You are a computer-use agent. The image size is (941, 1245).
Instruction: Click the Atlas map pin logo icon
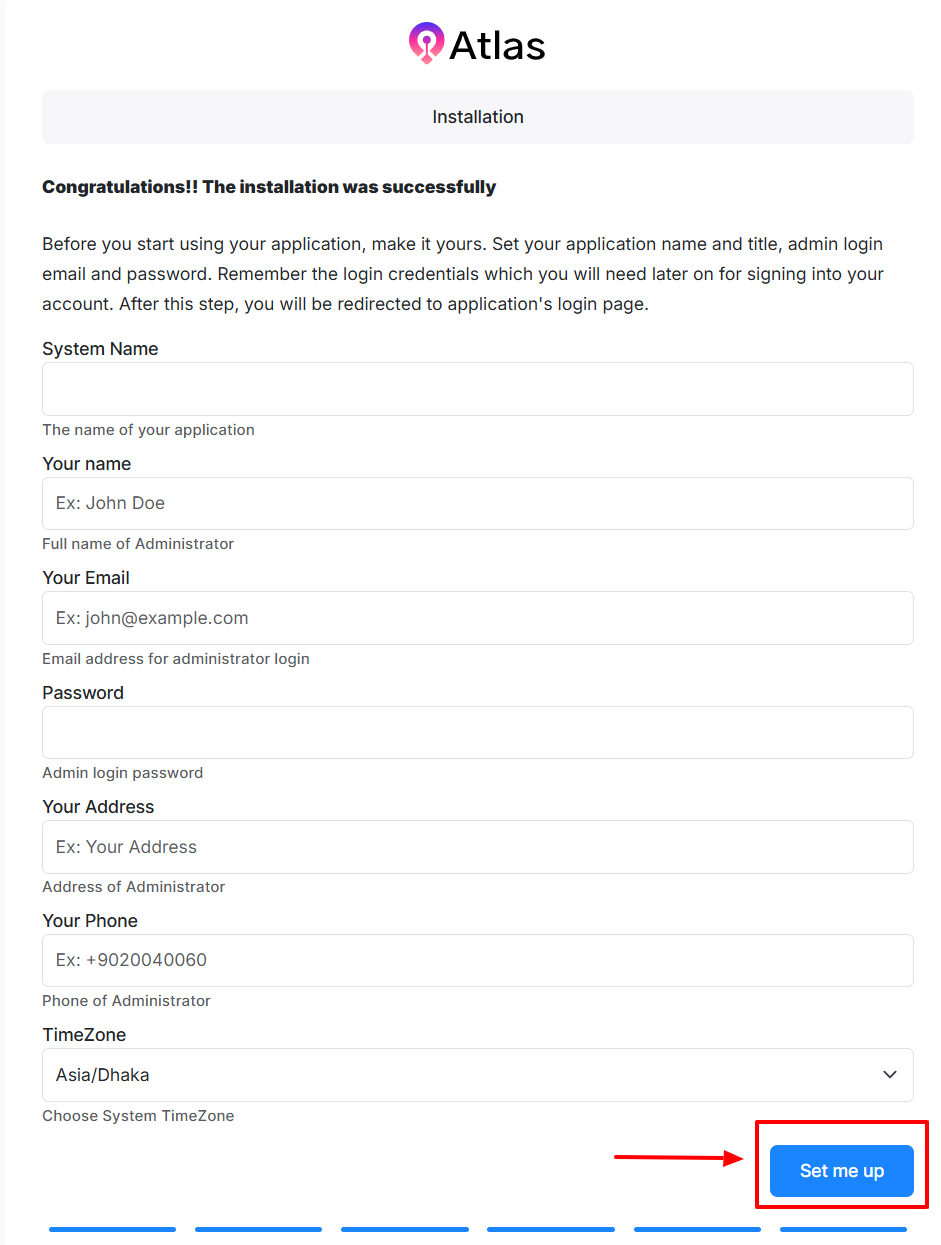[x=427, y=43]
